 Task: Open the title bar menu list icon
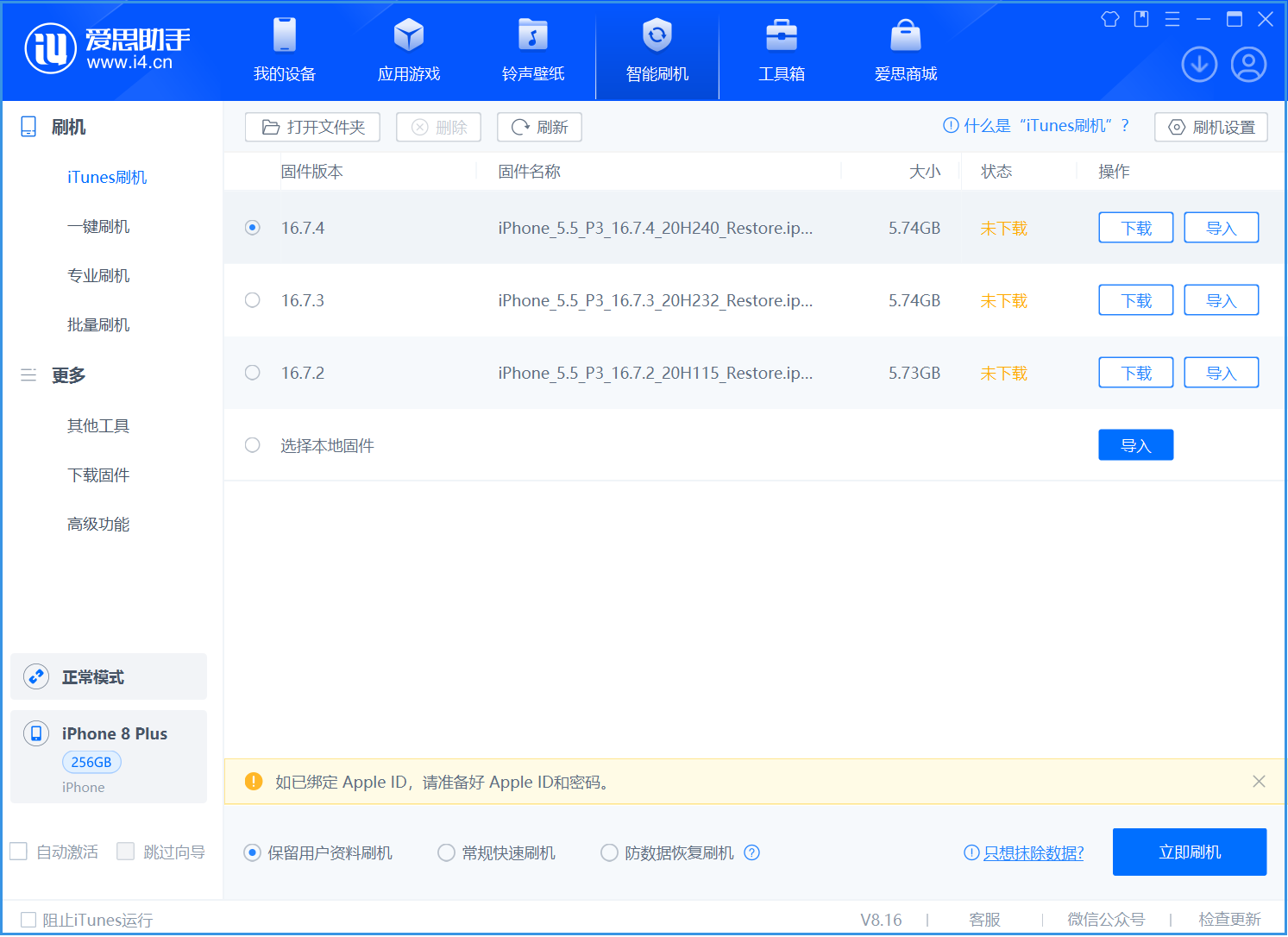[1172, 19]
